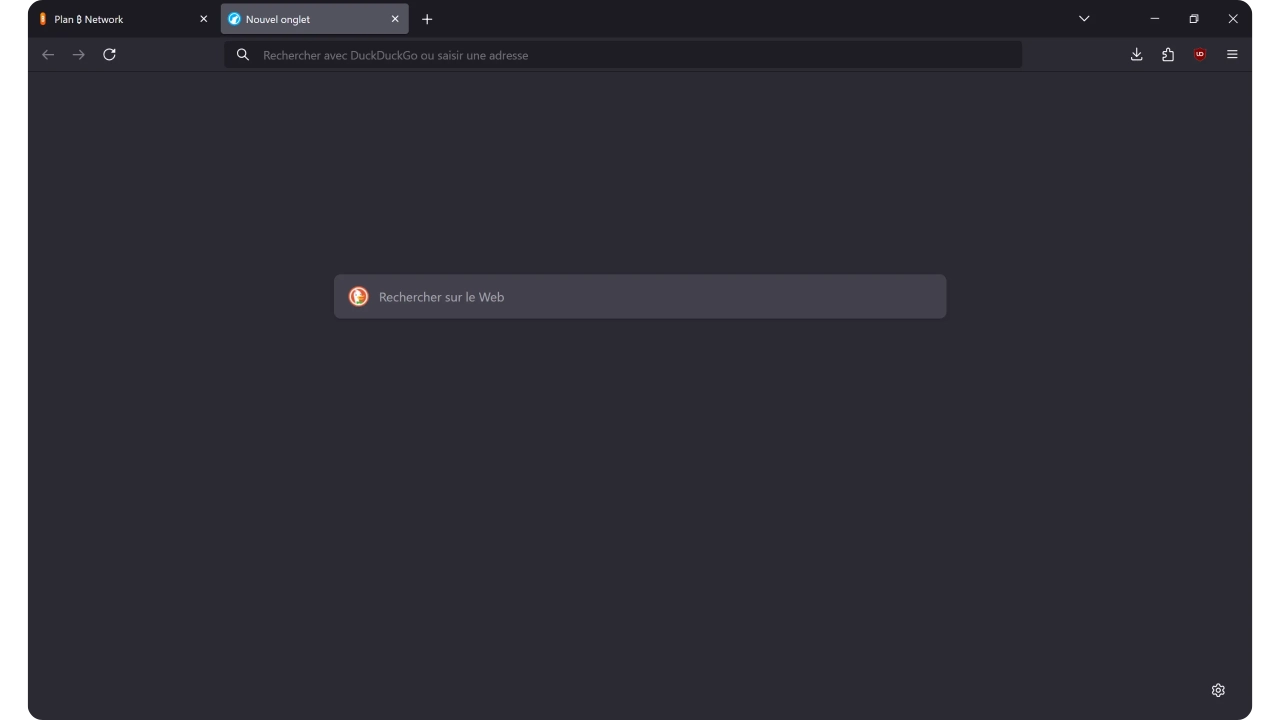The image size is (1280, 720).
Task: Click the magnifier icon in address bar
Action: pos(242,55)
